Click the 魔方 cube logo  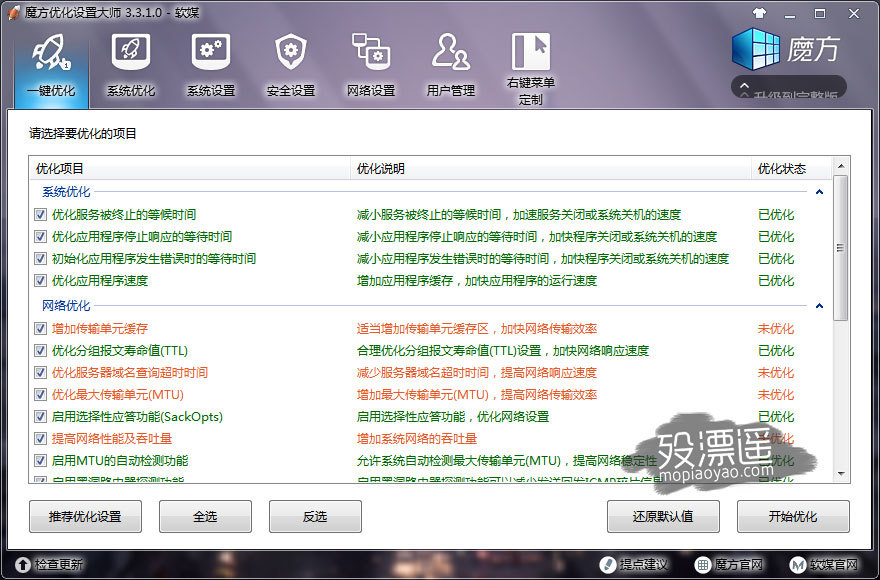click(755, 49)
